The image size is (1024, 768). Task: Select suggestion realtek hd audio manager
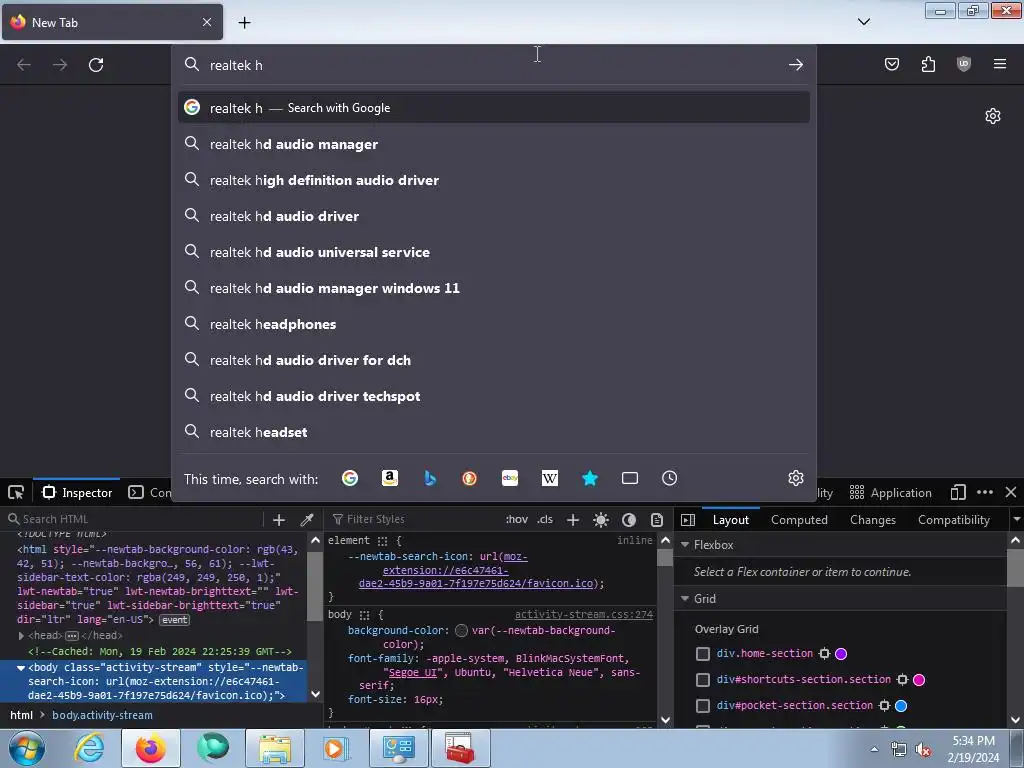pos(494,144)
